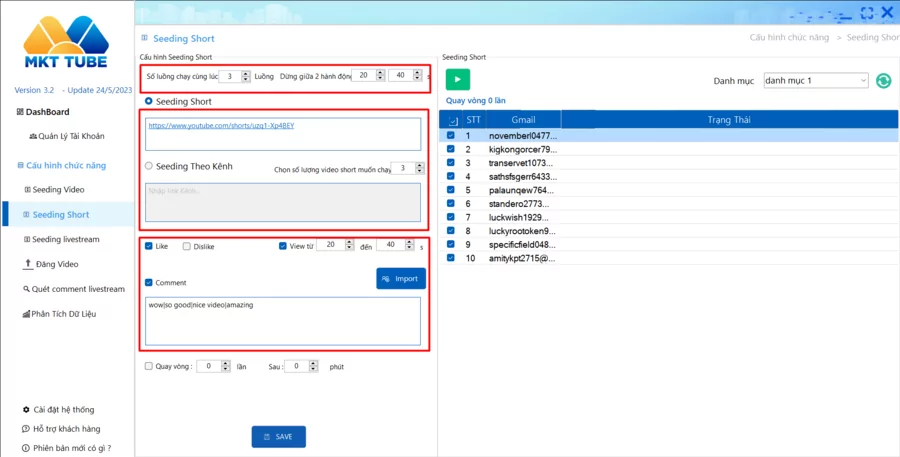This screenshot has width=900, height=457.
Task: Go to Seeding Video page
Action: 55,189
